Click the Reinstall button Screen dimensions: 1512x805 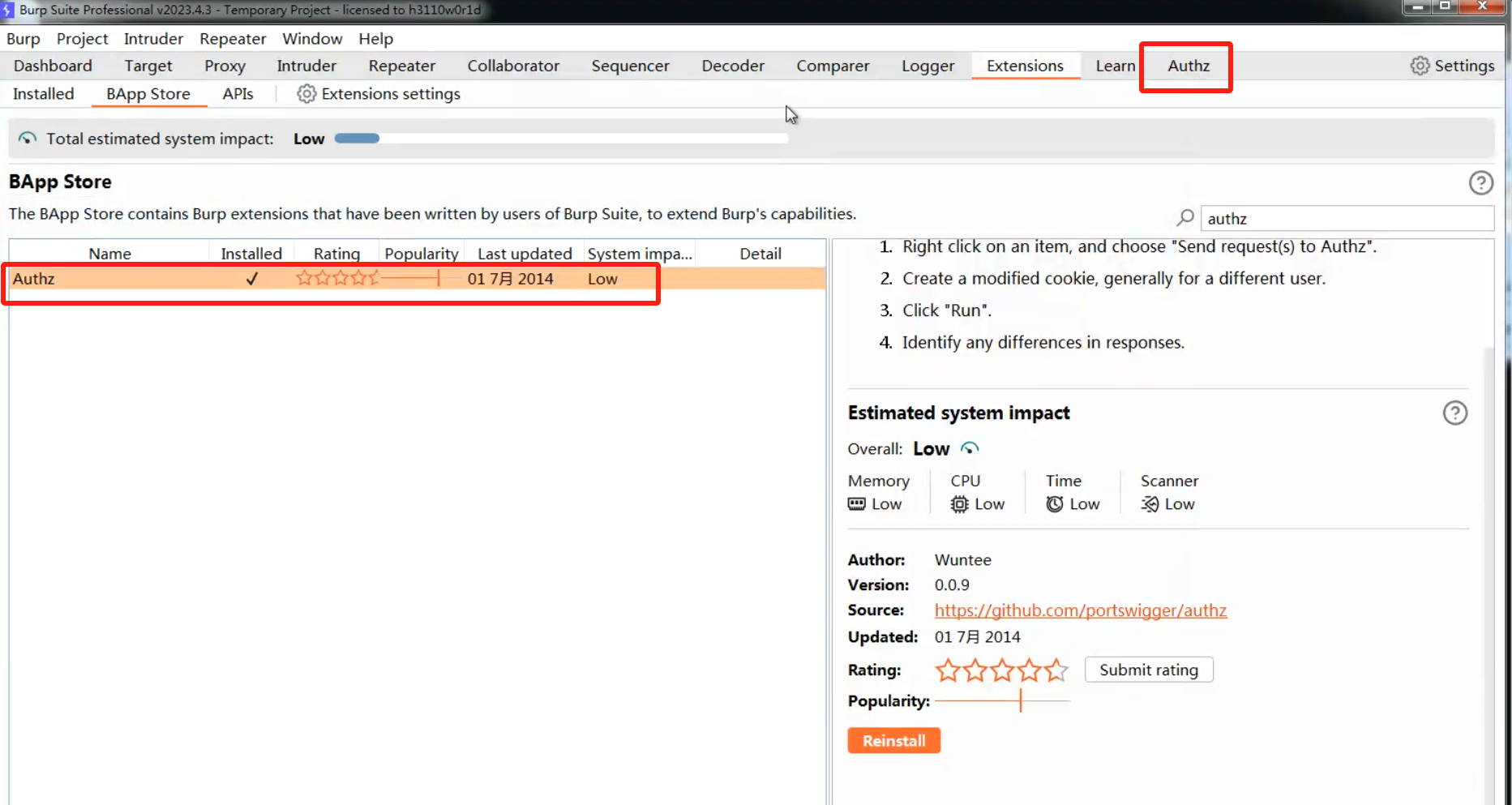[x=893, y=741]
